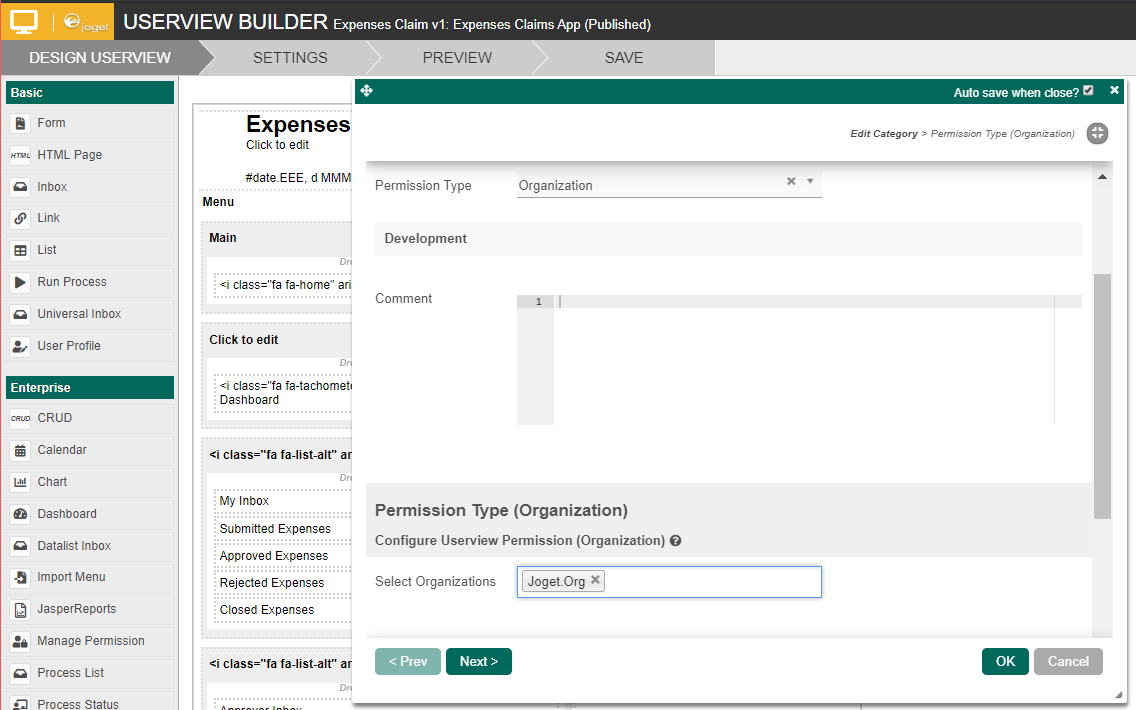Click inside the Comment code editor
Screen dimensions: 1136x710
point(800,360)
